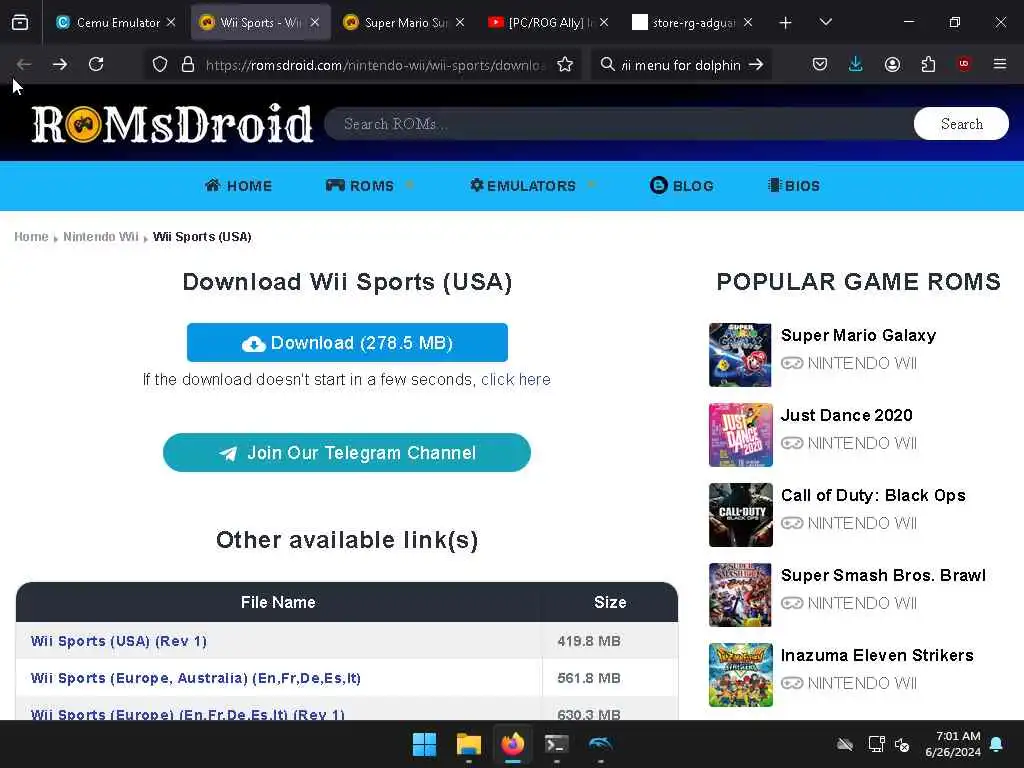1024x768 pixels.
Task: Open Call of Duty: Black Ops title
Action: click(x=873, y=496)
